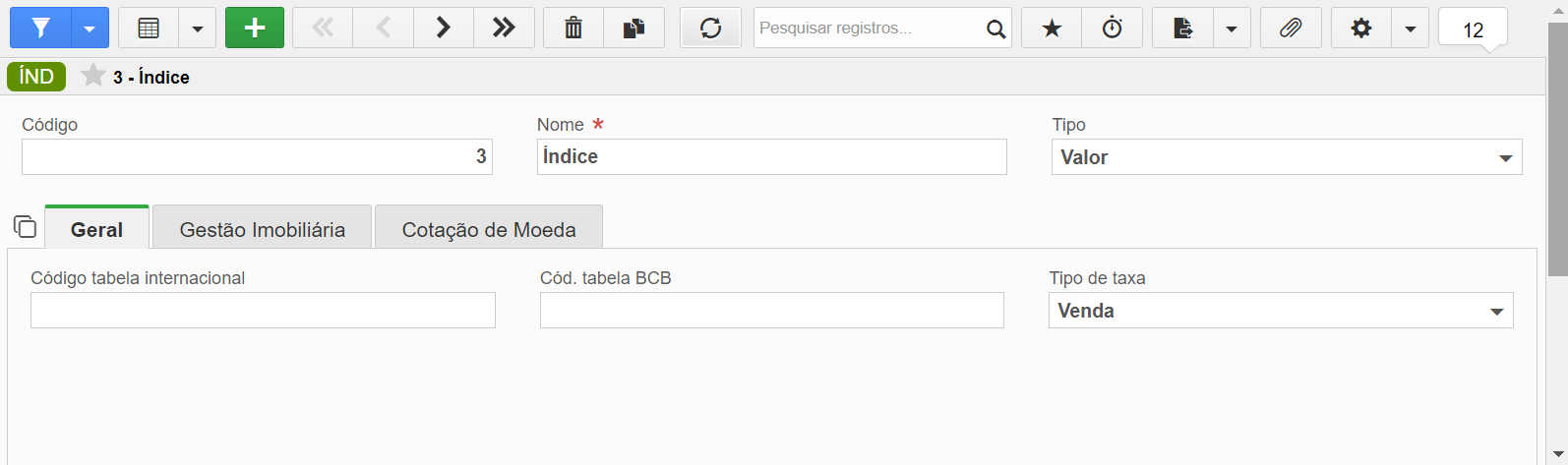Switch to the Gestão Imobiliária tab

tap(263, 227)
